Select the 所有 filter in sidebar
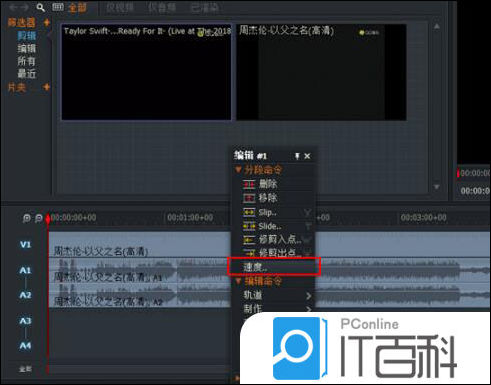491x385 pixels. [27, 61]
